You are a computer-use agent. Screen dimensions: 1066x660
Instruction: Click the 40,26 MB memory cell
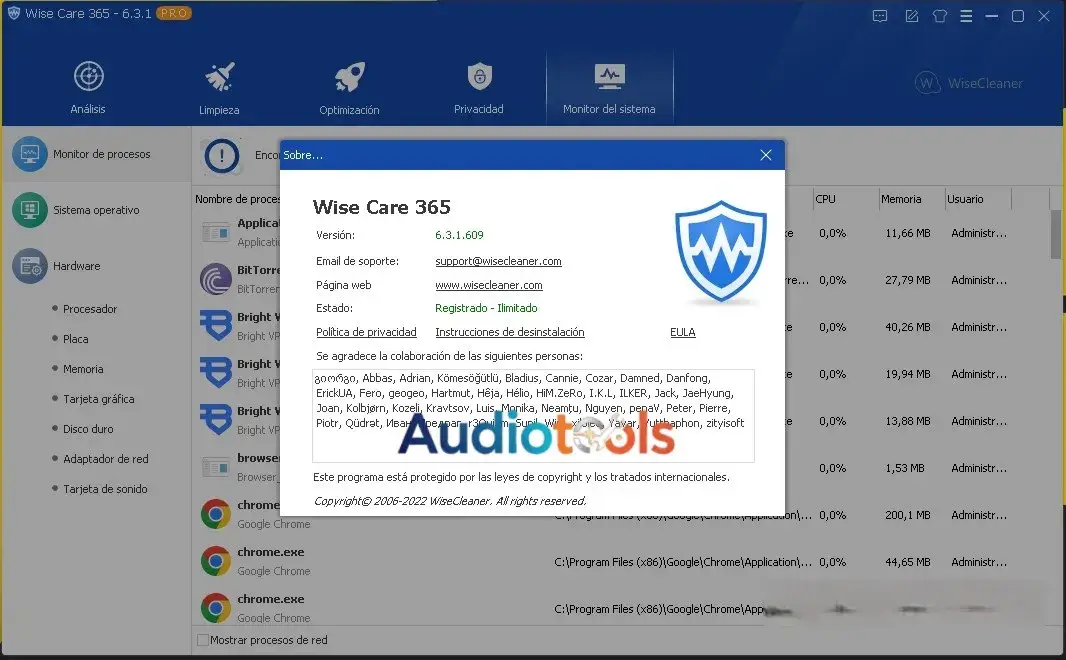(x=908, y=327)
